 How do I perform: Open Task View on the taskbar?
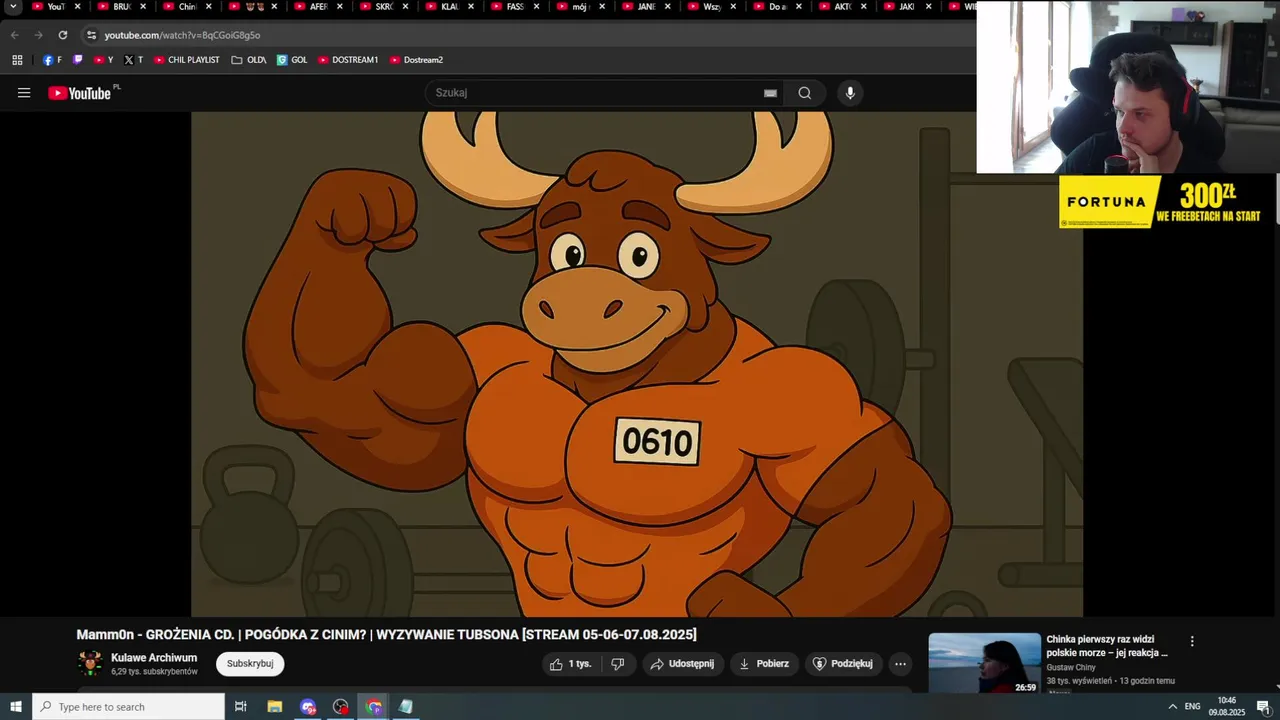pyautogui.click(x=241, y=707)
